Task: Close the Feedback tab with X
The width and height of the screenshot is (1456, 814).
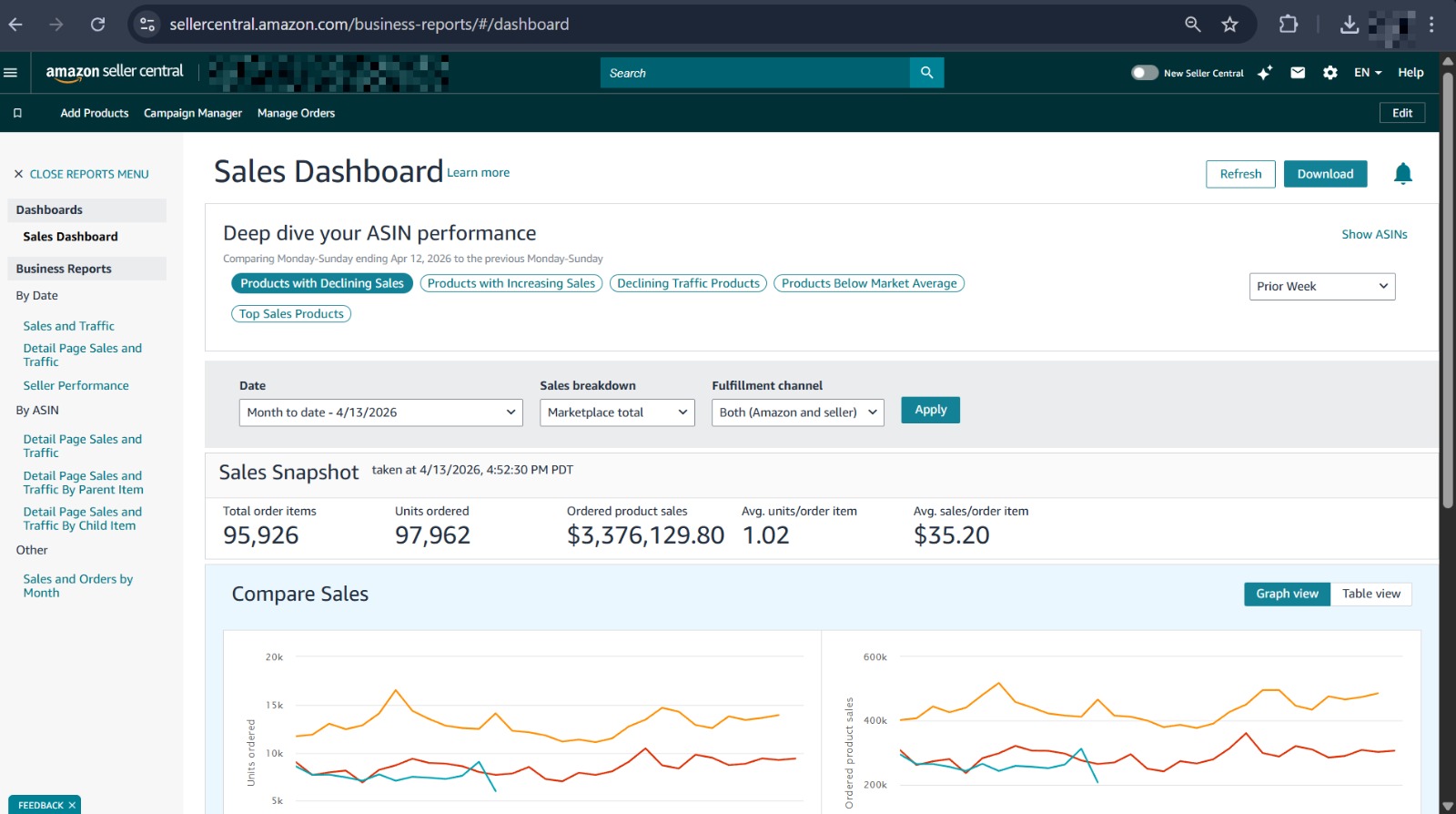Action: pyautogui.click(x=72, y=805)
